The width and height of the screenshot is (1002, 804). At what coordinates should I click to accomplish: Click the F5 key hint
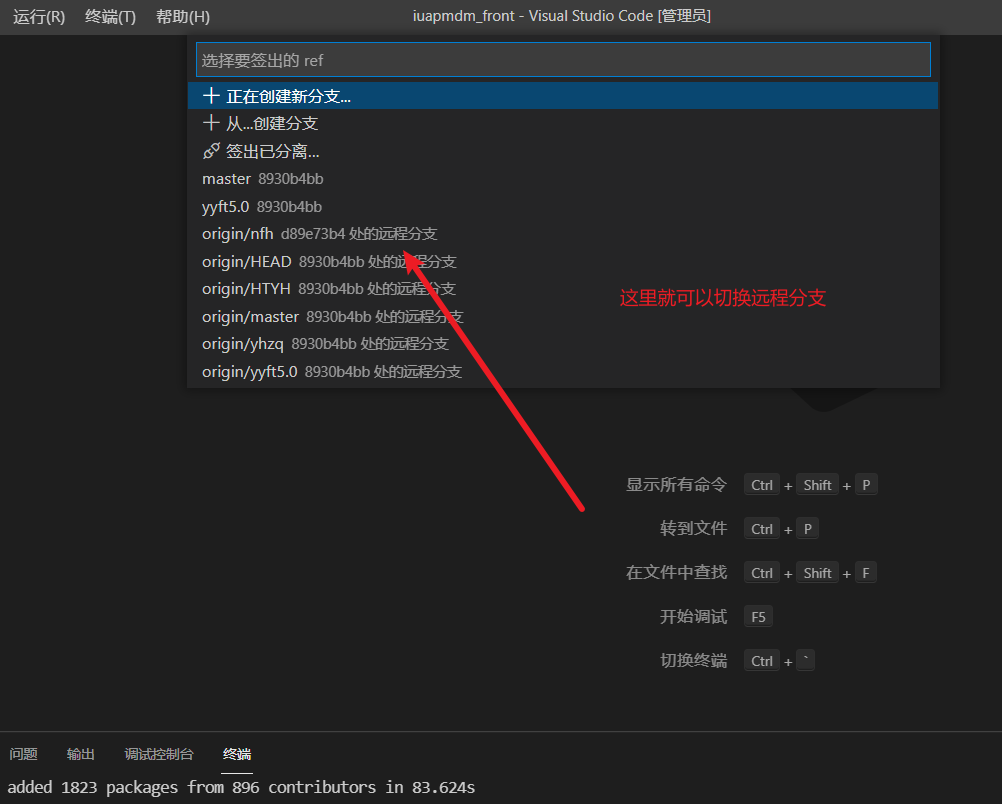[759, 617]
